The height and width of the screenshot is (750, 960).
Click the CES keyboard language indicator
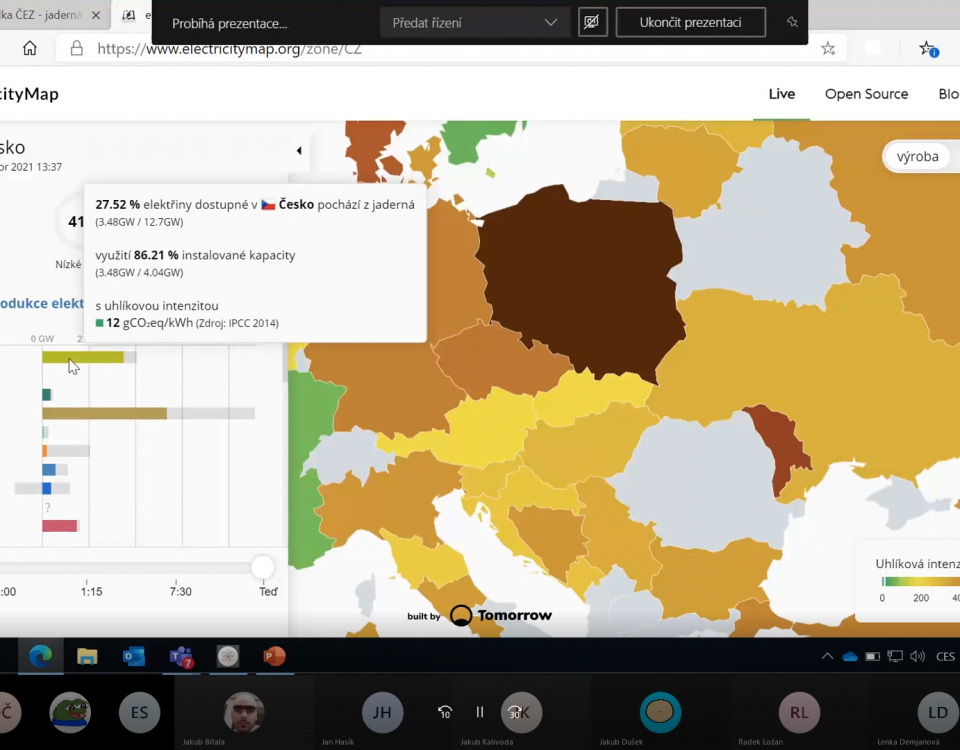(945, 656)
